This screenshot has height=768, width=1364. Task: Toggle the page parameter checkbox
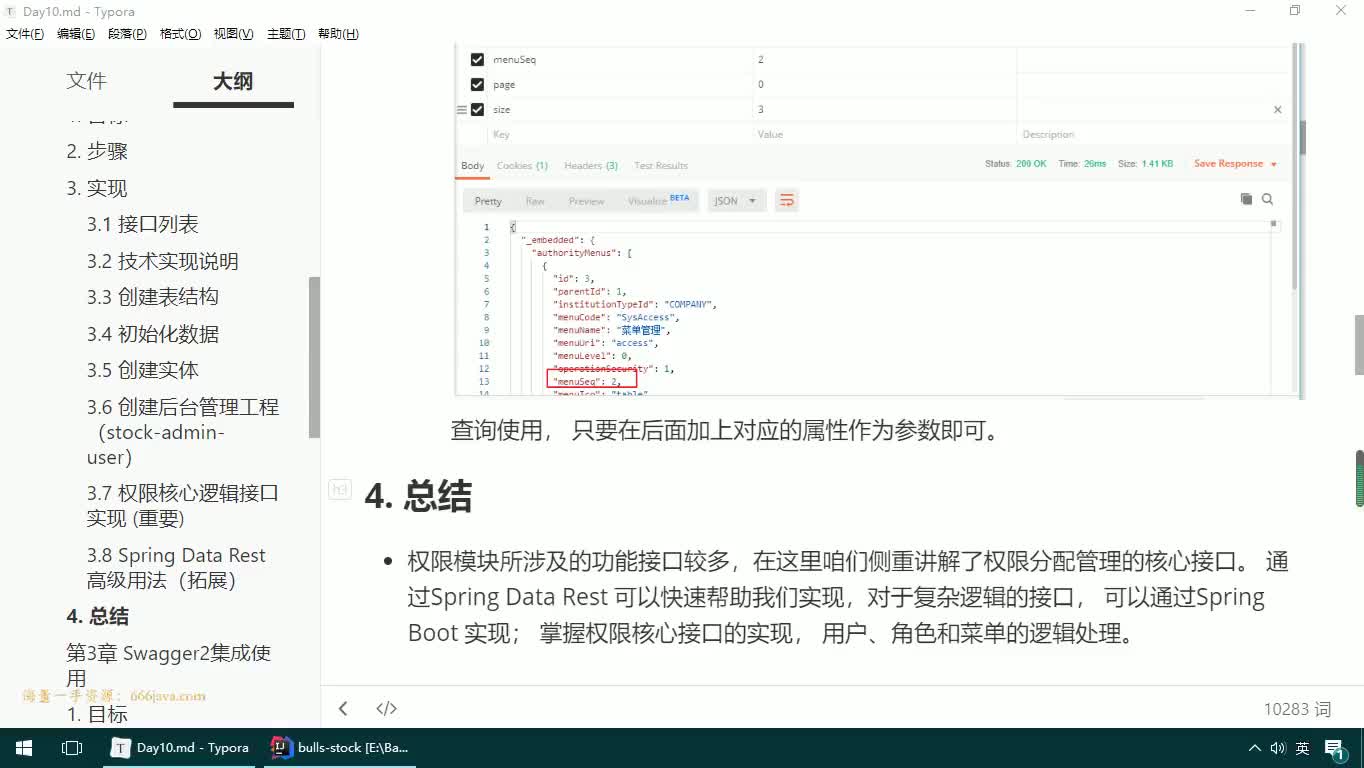pos(477,85)
